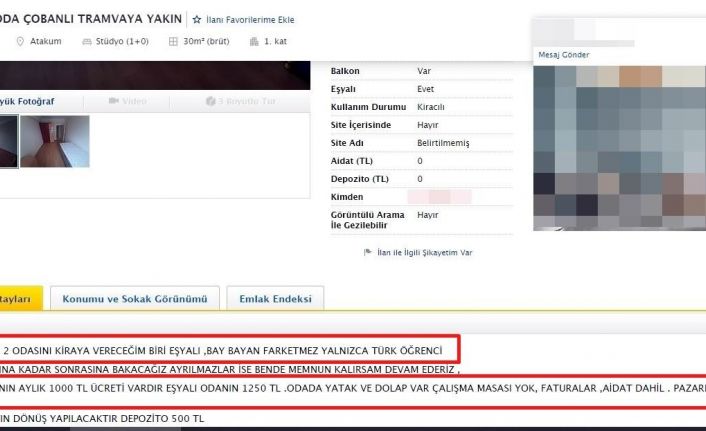
Task: Switch to Konumu ve Sokak Görünümü tab
Action: (135, 299)
